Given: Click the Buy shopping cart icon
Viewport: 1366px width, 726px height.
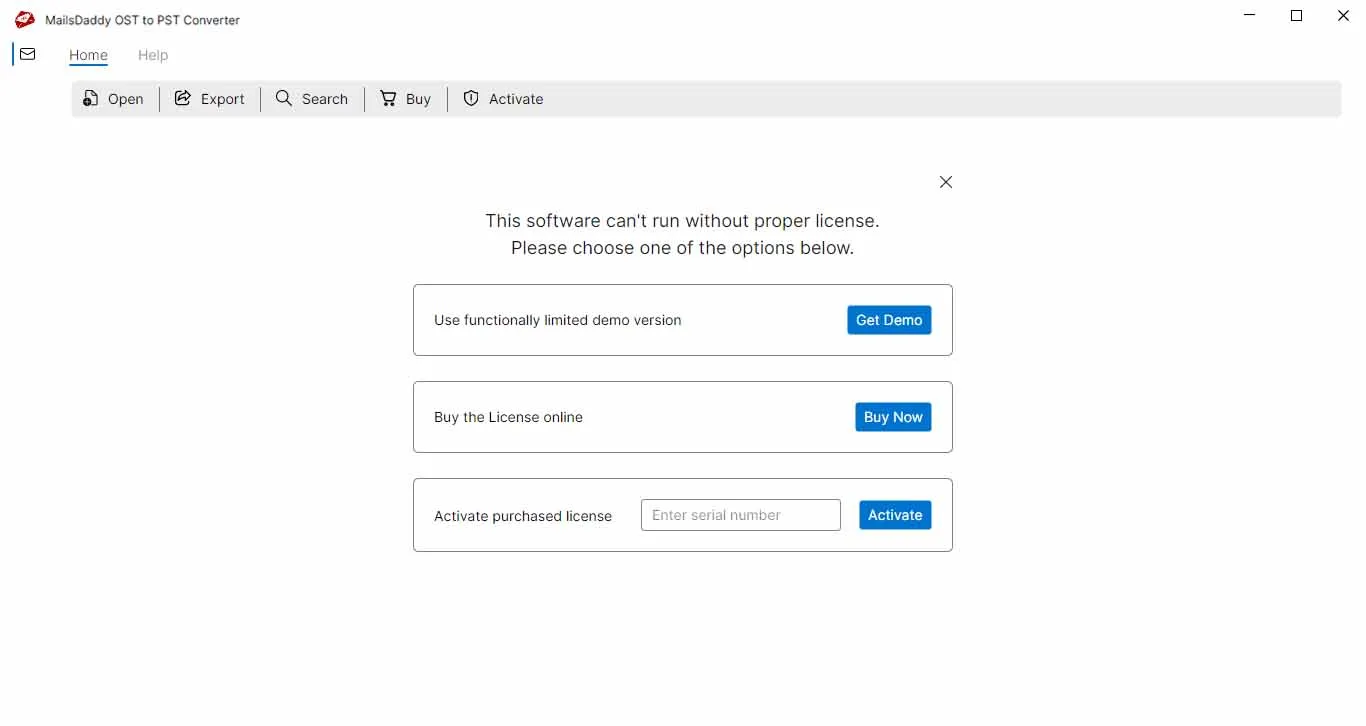Looking at the screenshot, I should click(x=388, y=98).
